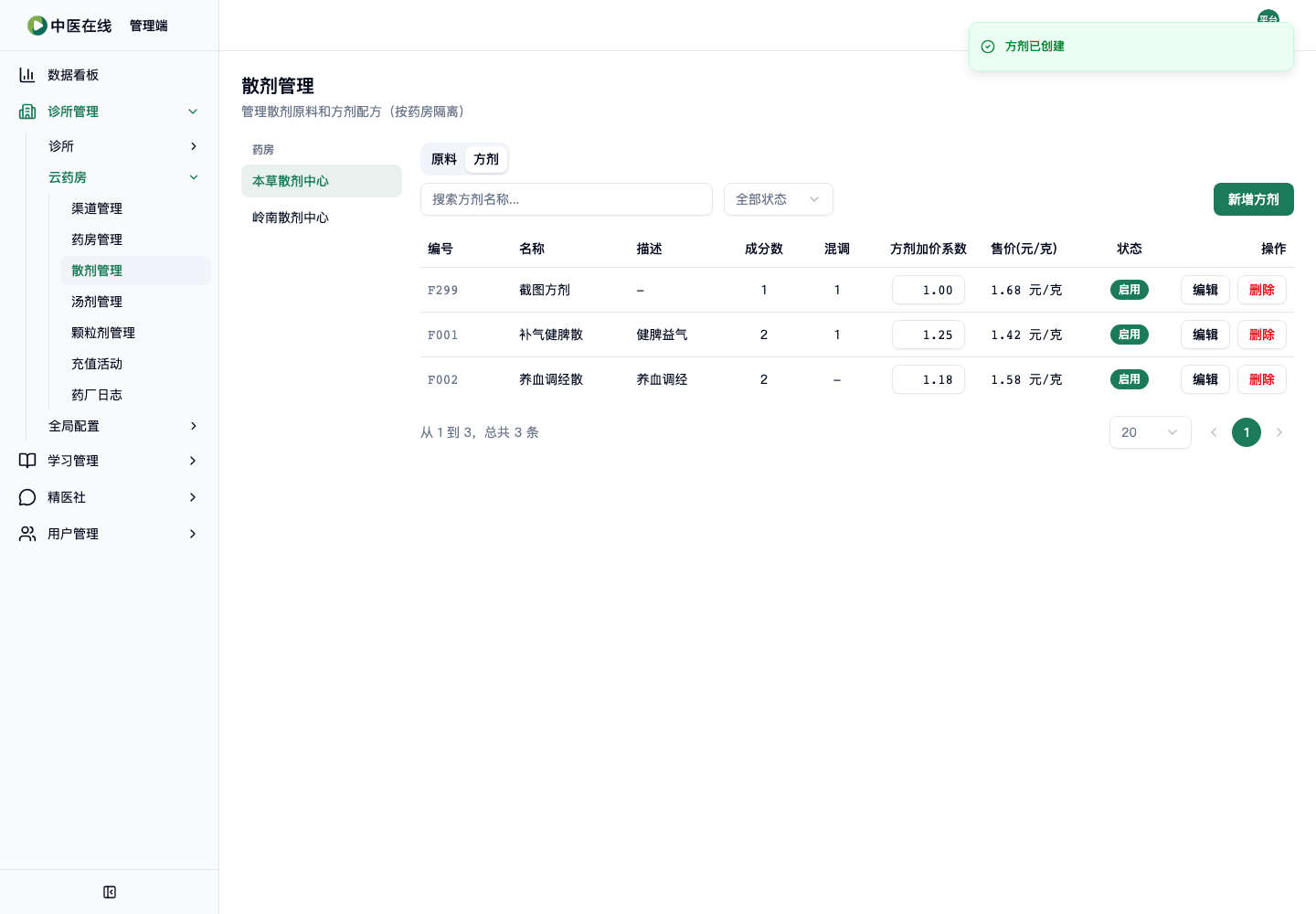Open 汤剂管理 in sidebar

[135, 302]
